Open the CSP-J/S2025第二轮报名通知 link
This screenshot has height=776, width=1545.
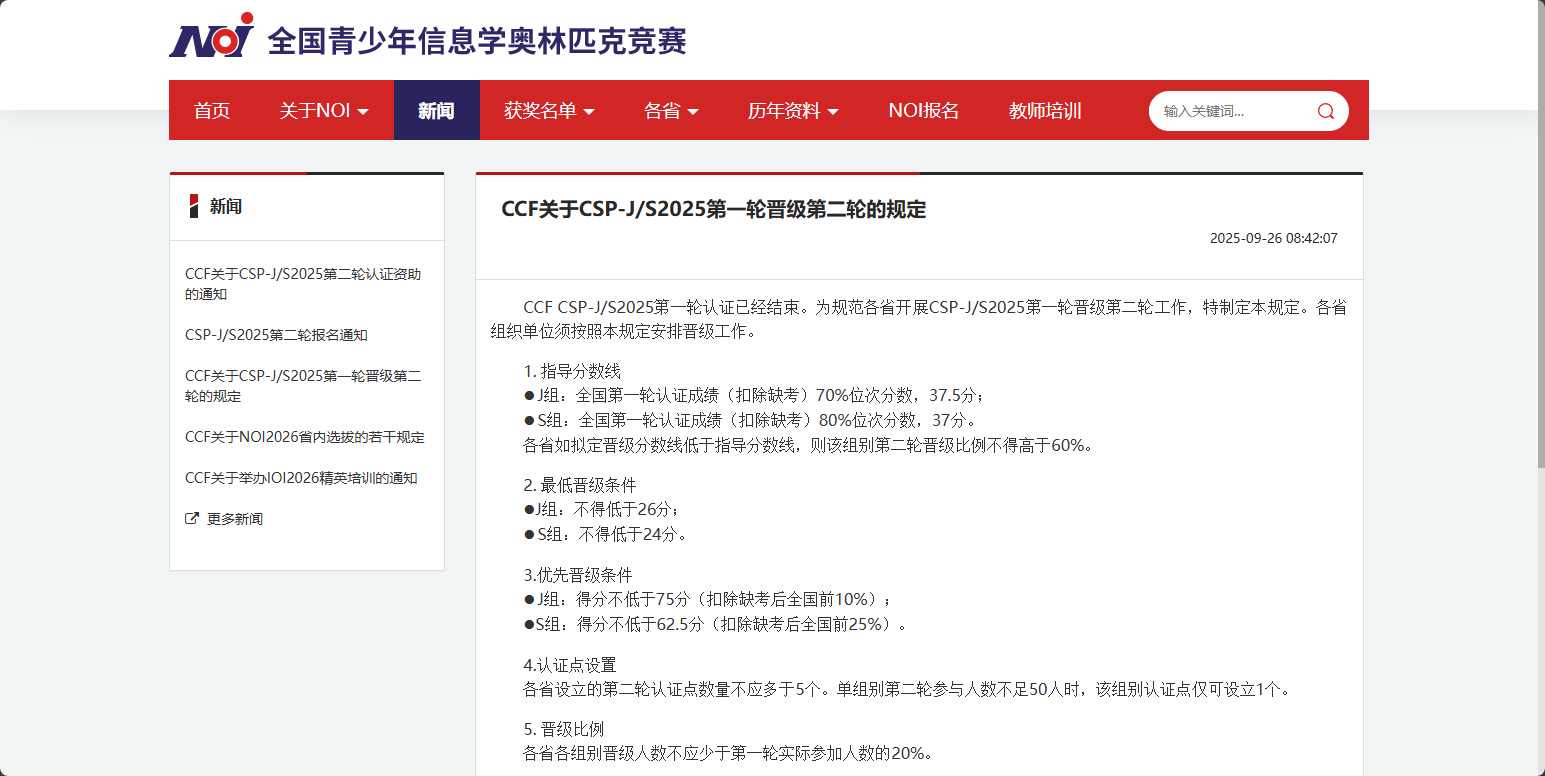(276, 335)
